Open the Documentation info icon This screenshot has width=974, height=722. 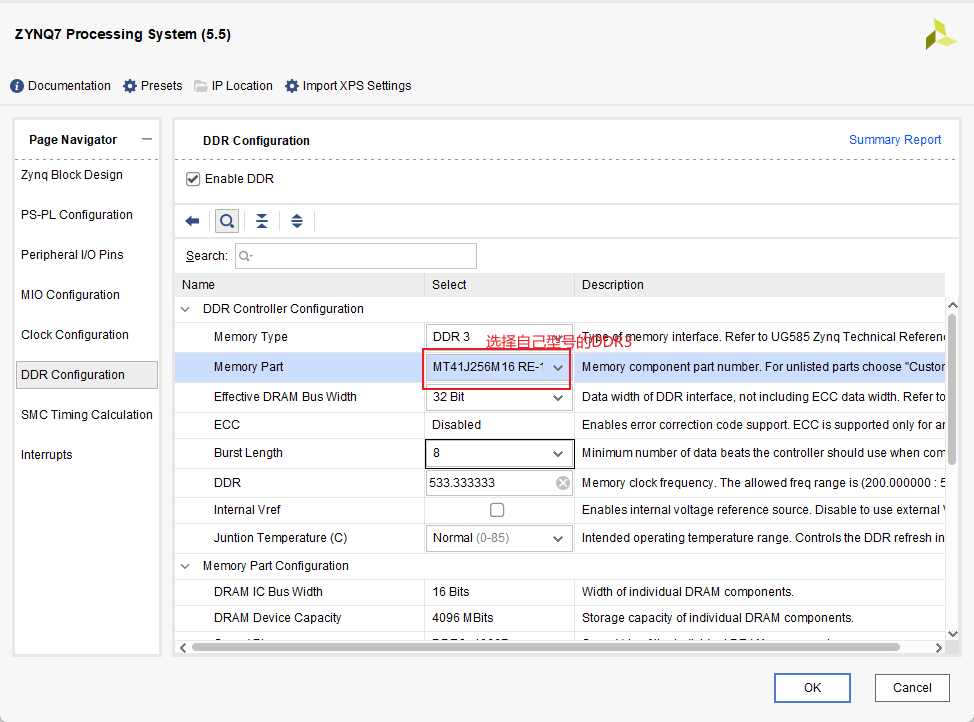(17, 86)
